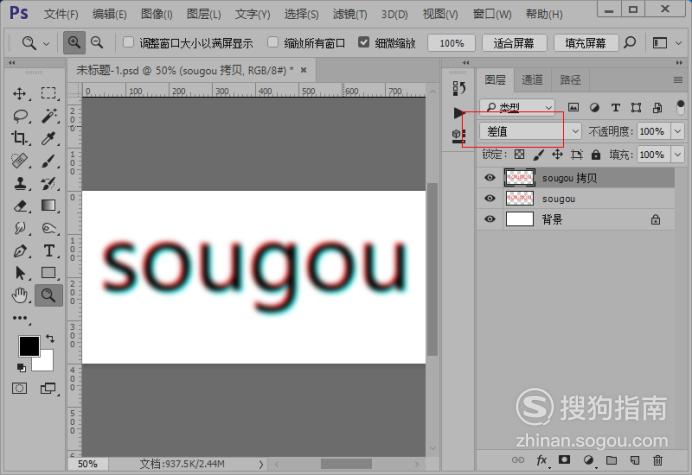This screenshot has height=475, width=692.
Task: Create new fill or adjustment layer
Action: [588, 460]
